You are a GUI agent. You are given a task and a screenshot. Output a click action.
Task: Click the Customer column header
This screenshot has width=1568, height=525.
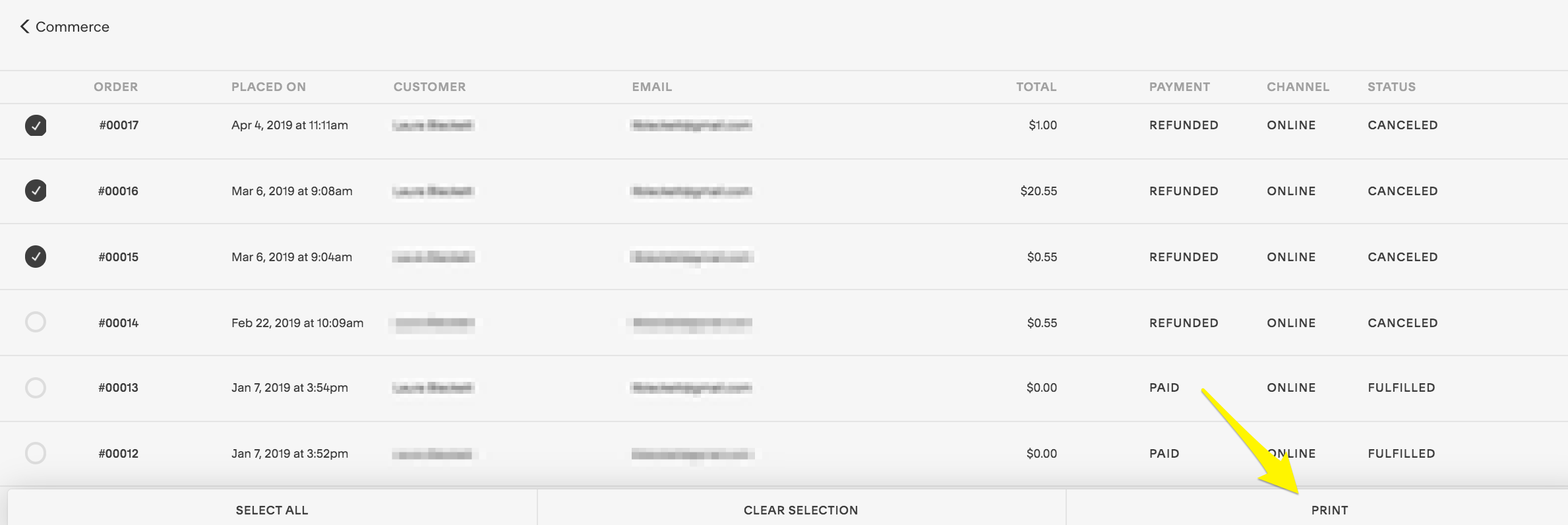429,87
